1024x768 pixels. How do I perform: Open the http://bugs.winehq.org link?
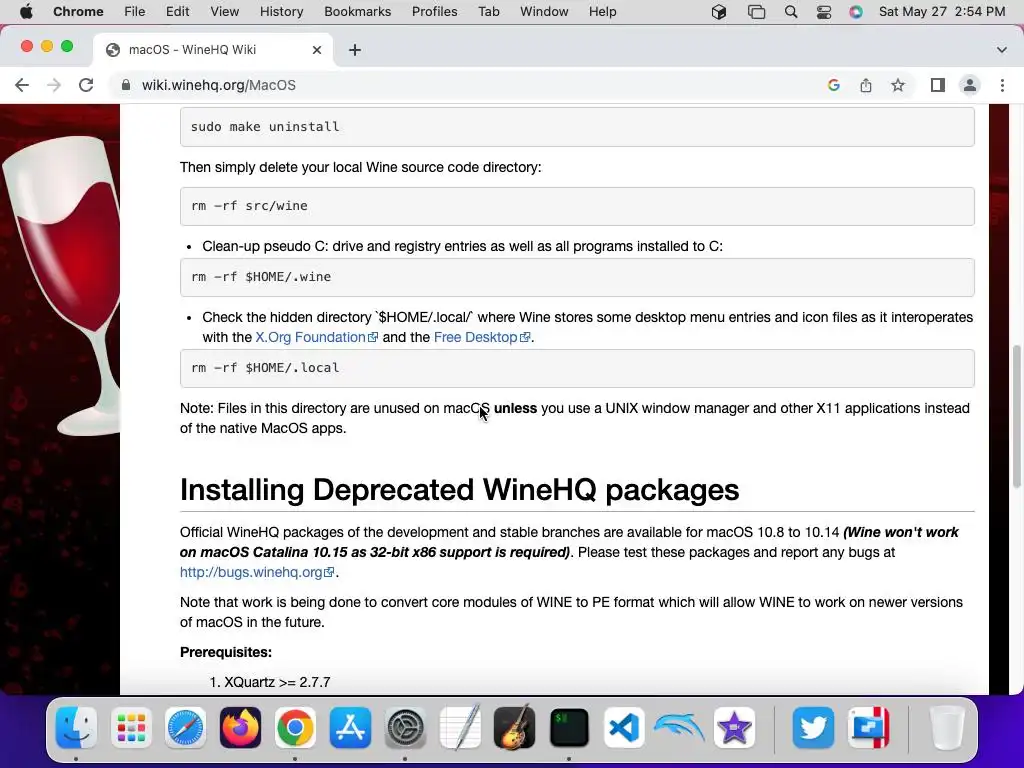[x=257, y=572]
